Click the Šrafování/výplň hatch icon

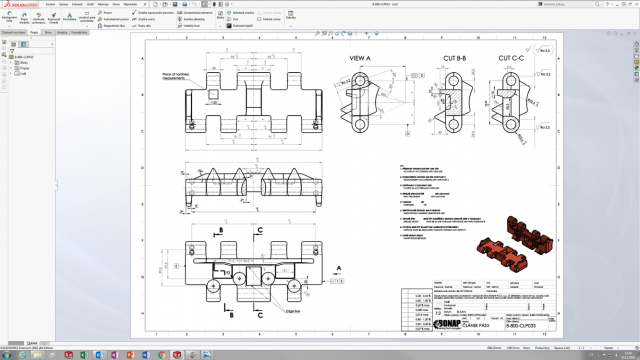pos(240,26)
